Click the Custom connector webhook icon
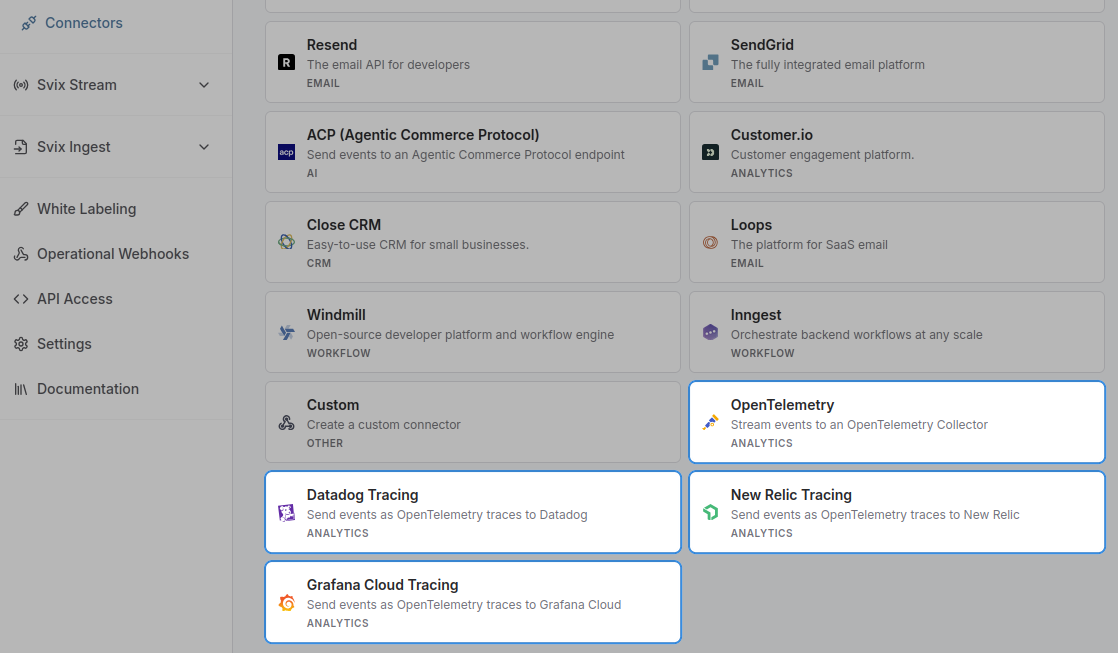 (x=287, y=422)
